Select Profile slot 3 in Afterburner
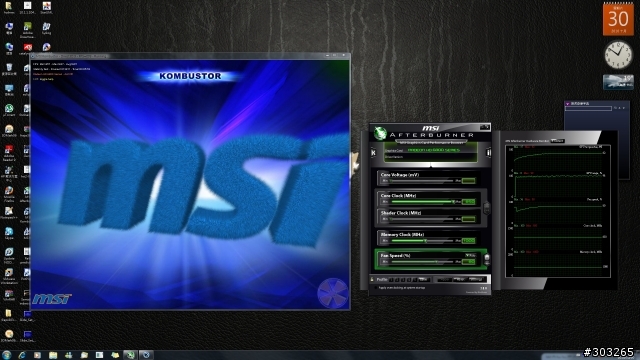Screen dimensions: 640x360 403,280
